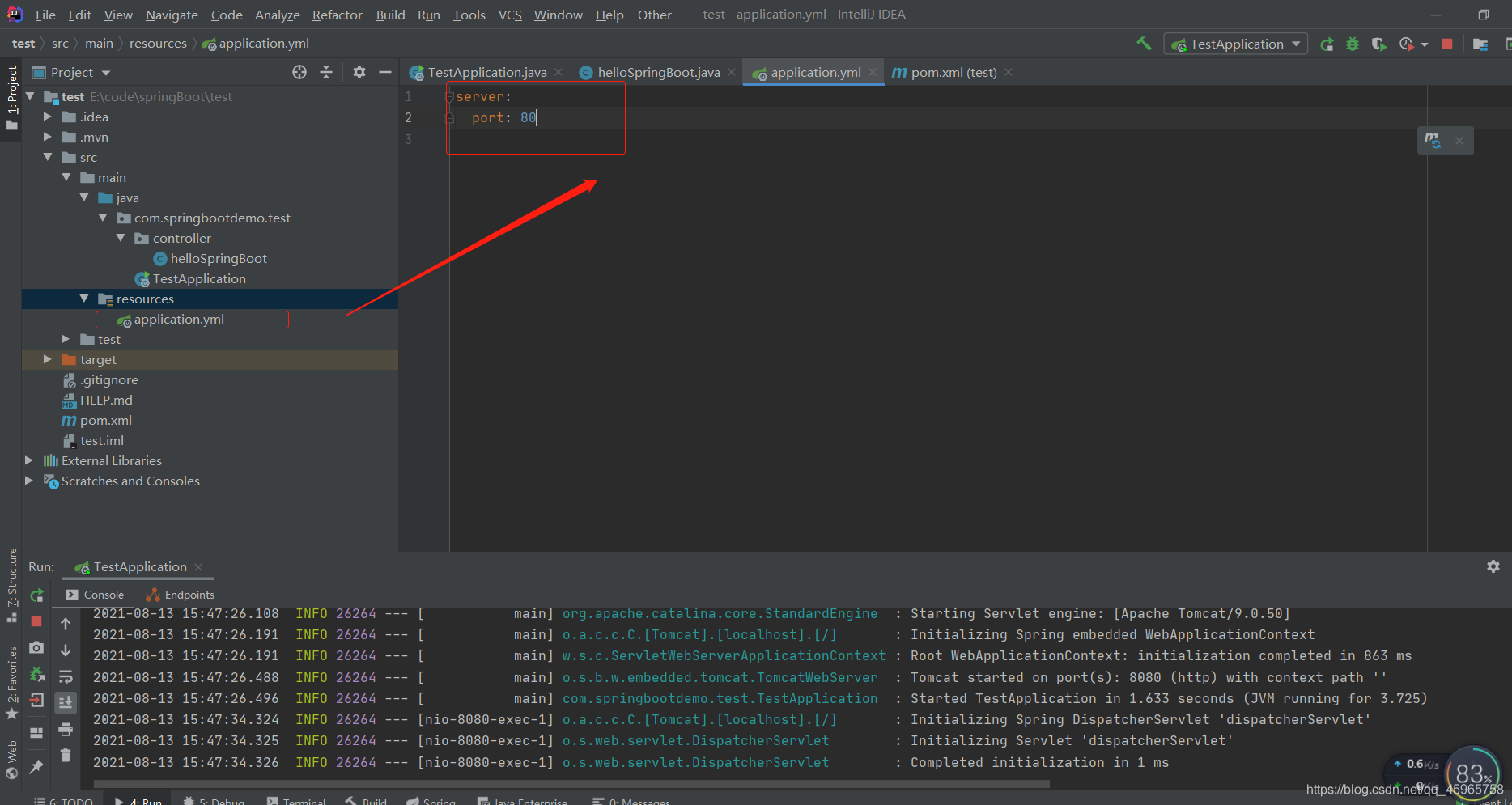Open the profiler options dropdown arrow
Viewport: 1512px width, 805px height.
(1425, 44)
